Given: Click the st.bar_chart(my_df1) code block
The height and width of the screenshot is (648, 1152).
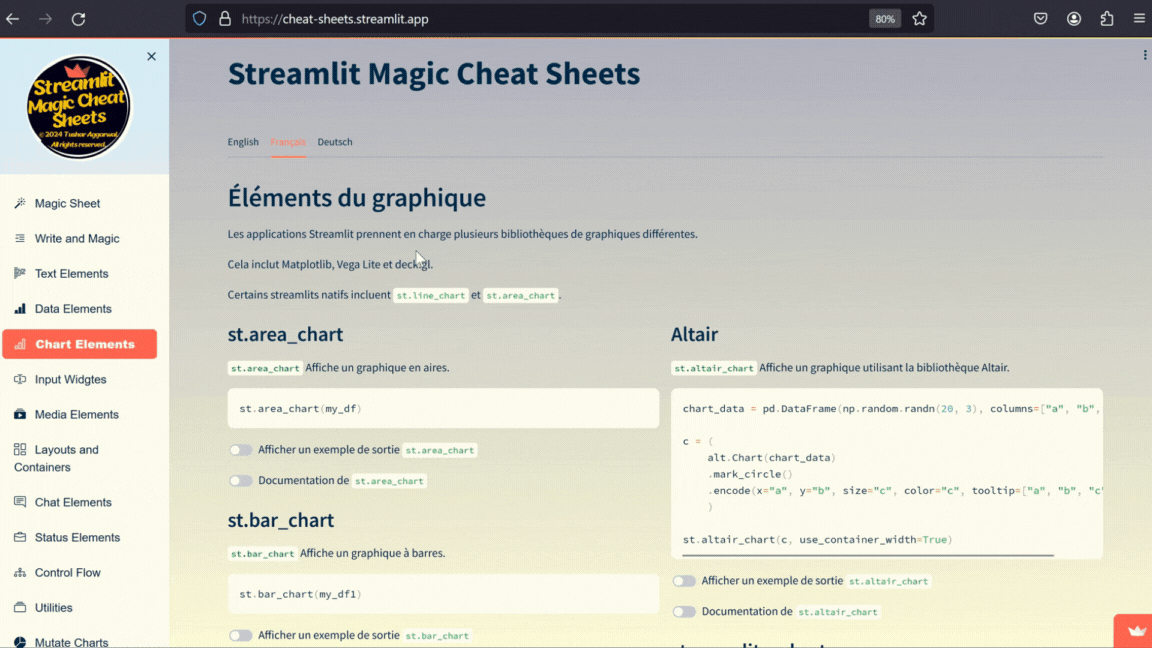Looking at the screenshot, I should pyautogui.click(x=443, y=594).
